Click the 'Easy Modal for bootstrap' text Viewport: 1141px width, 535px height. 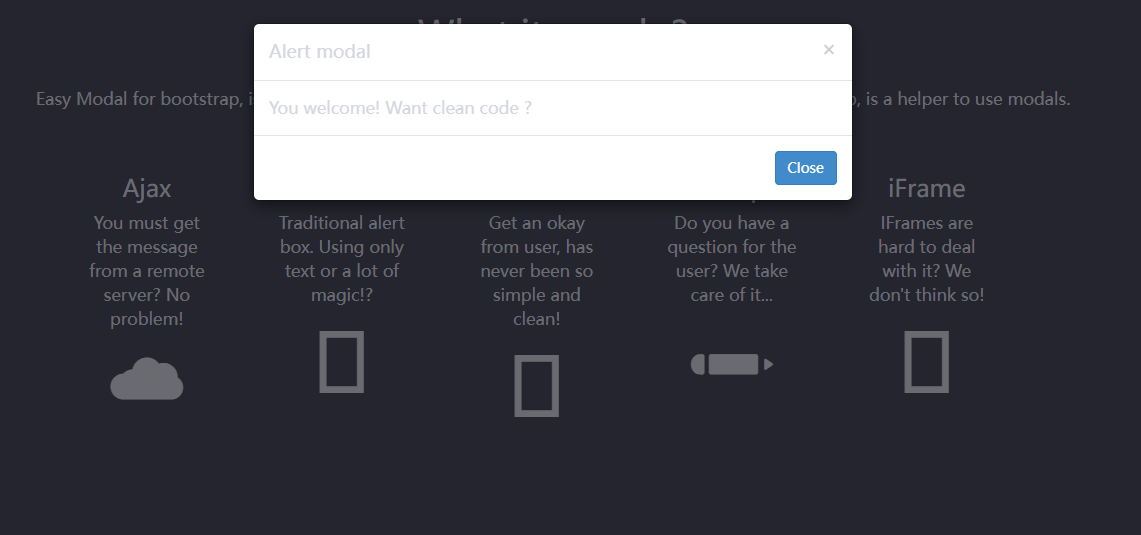click(x=138, y=99)
